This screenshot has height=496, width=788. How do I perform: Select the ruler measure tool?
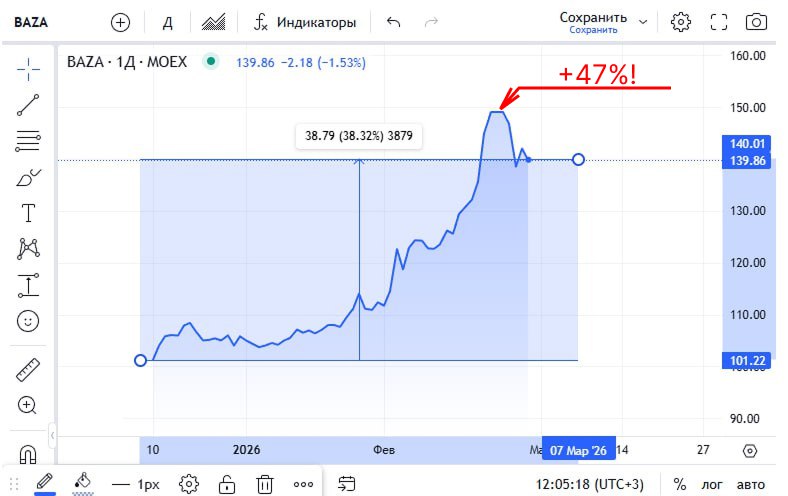click(28, 370)
